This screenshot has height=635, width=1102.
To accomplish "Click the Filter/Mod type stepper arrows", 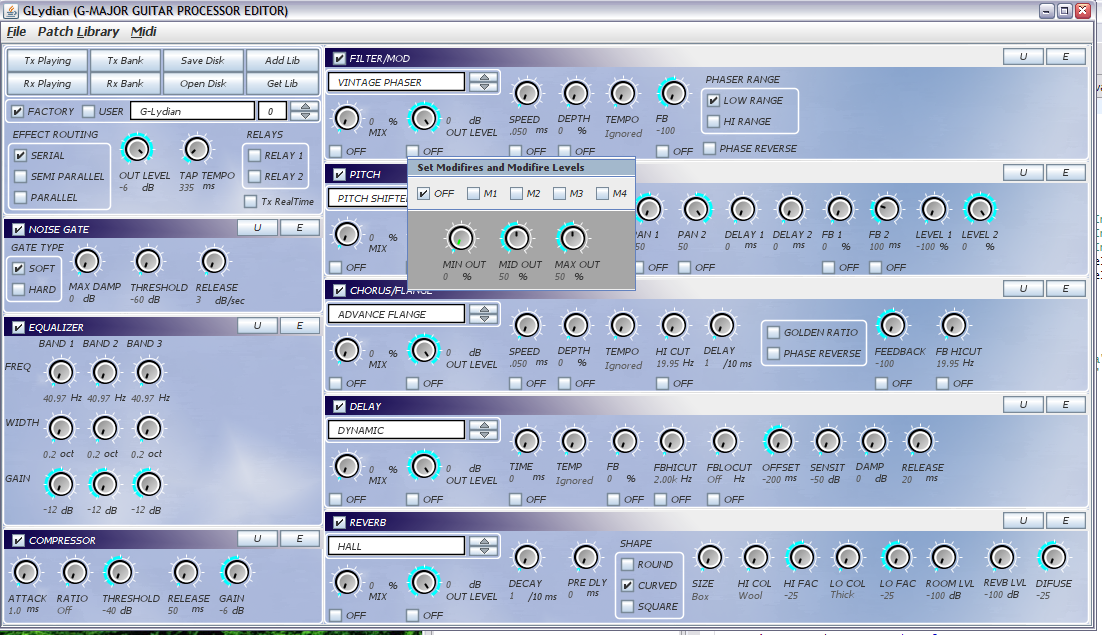I will tap(484, 82).
